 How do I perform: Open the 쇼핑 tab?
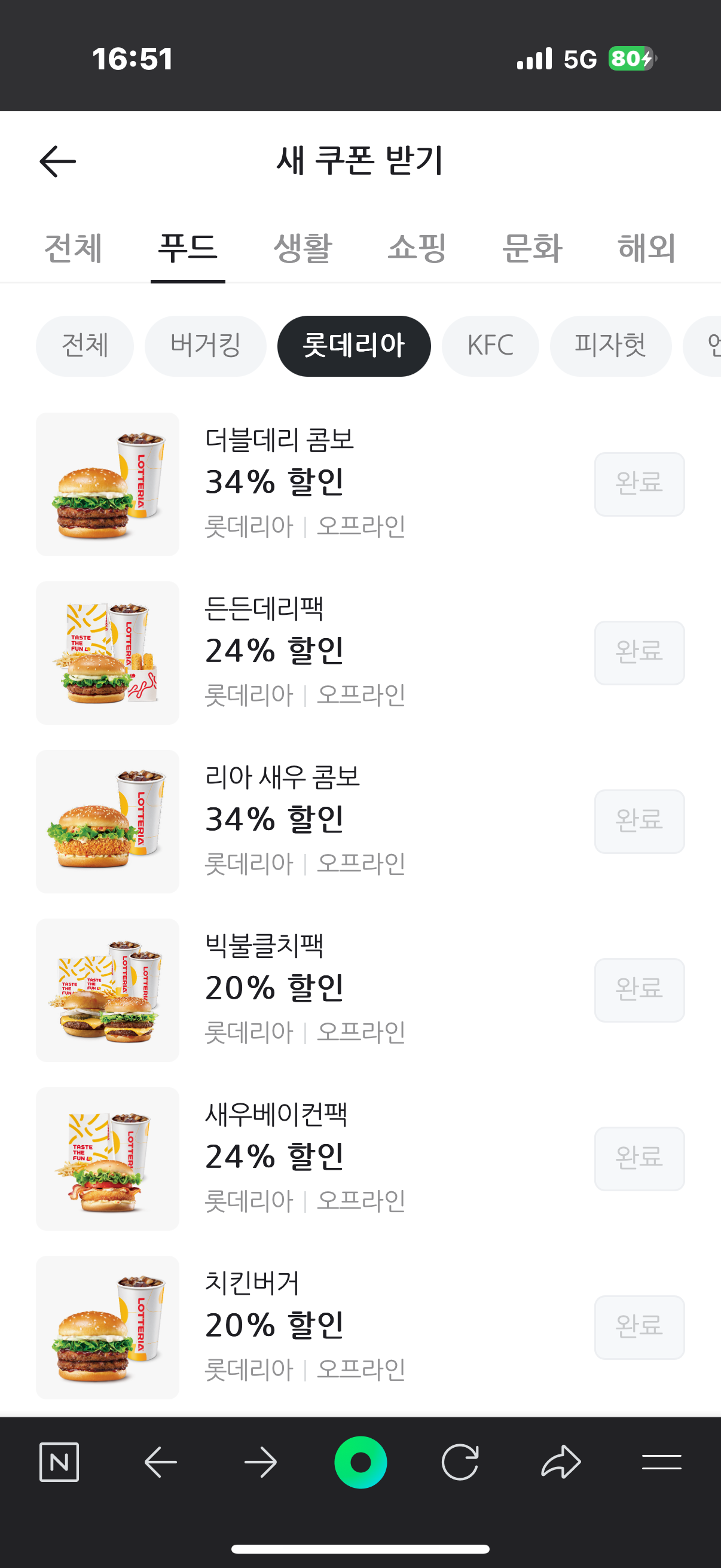coord(417,248)
